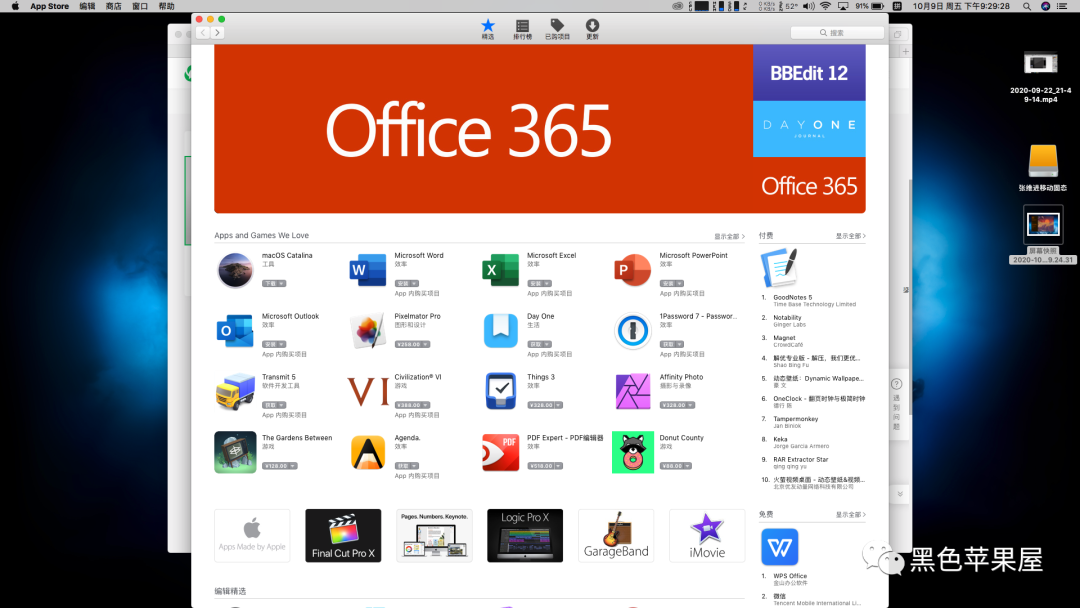This screenshot has height=608, width=1080.
Task: Open the Pixelmator Pro app icon
Action: tap(368, 331)
